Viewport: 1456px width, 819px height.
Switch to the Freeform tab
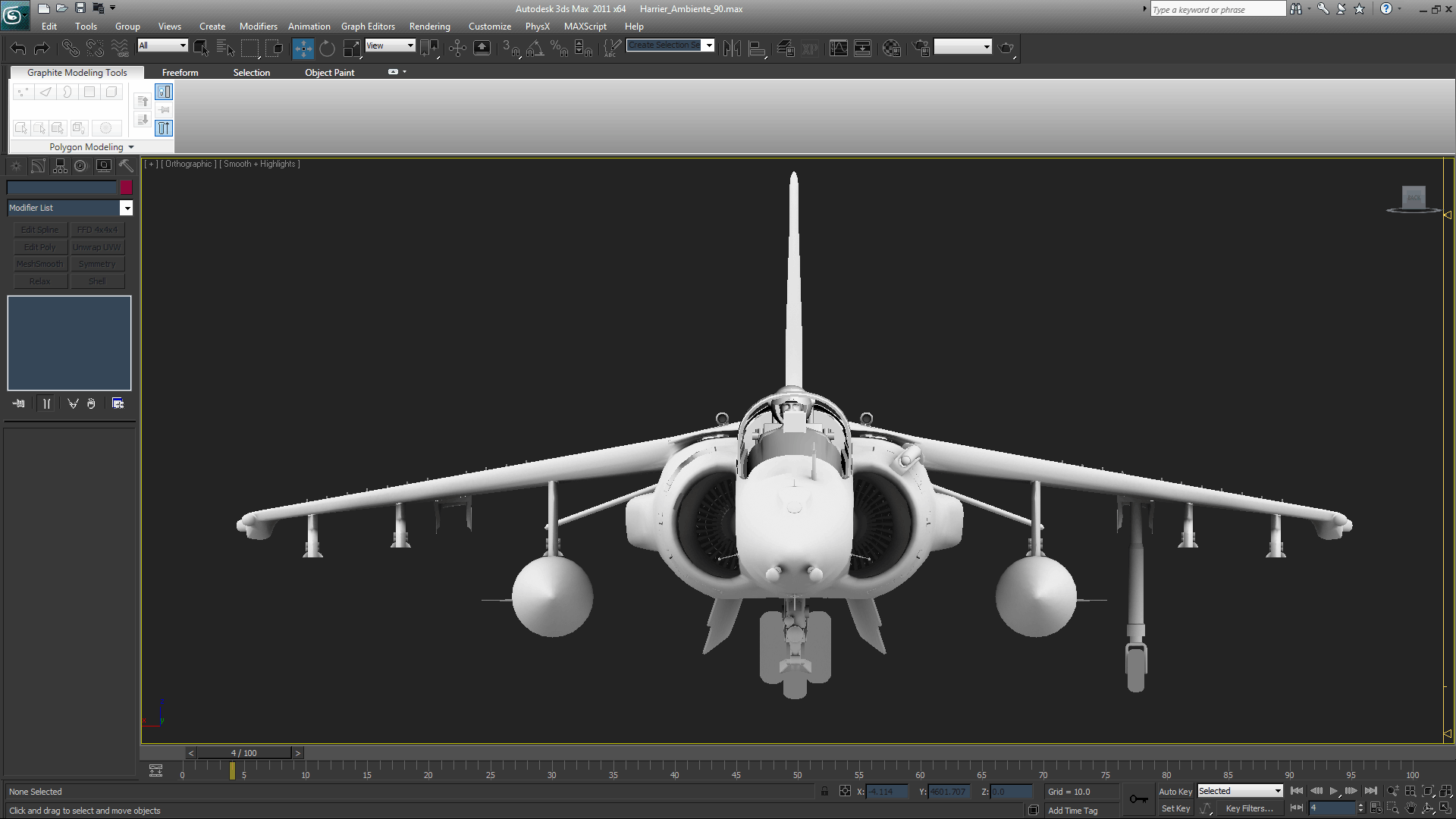tap(180, 73)
